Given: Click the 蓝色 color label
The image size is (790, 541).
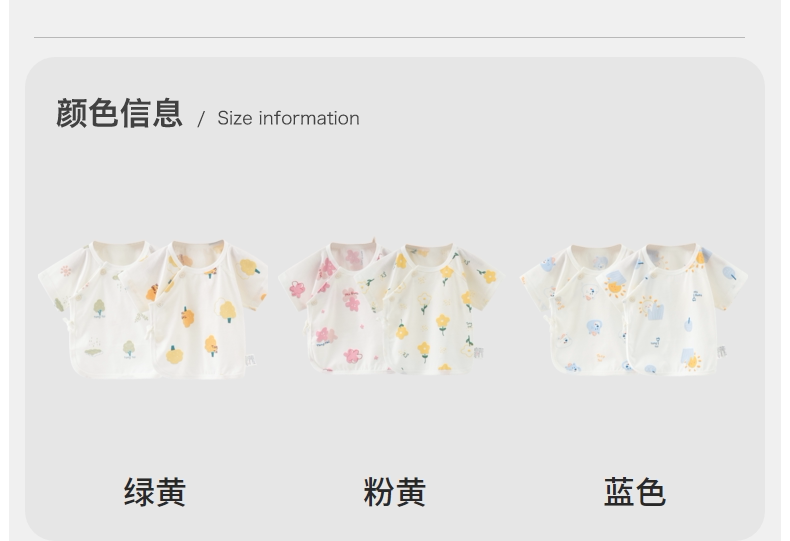Looking at the screenshot, I should (635, 492).
